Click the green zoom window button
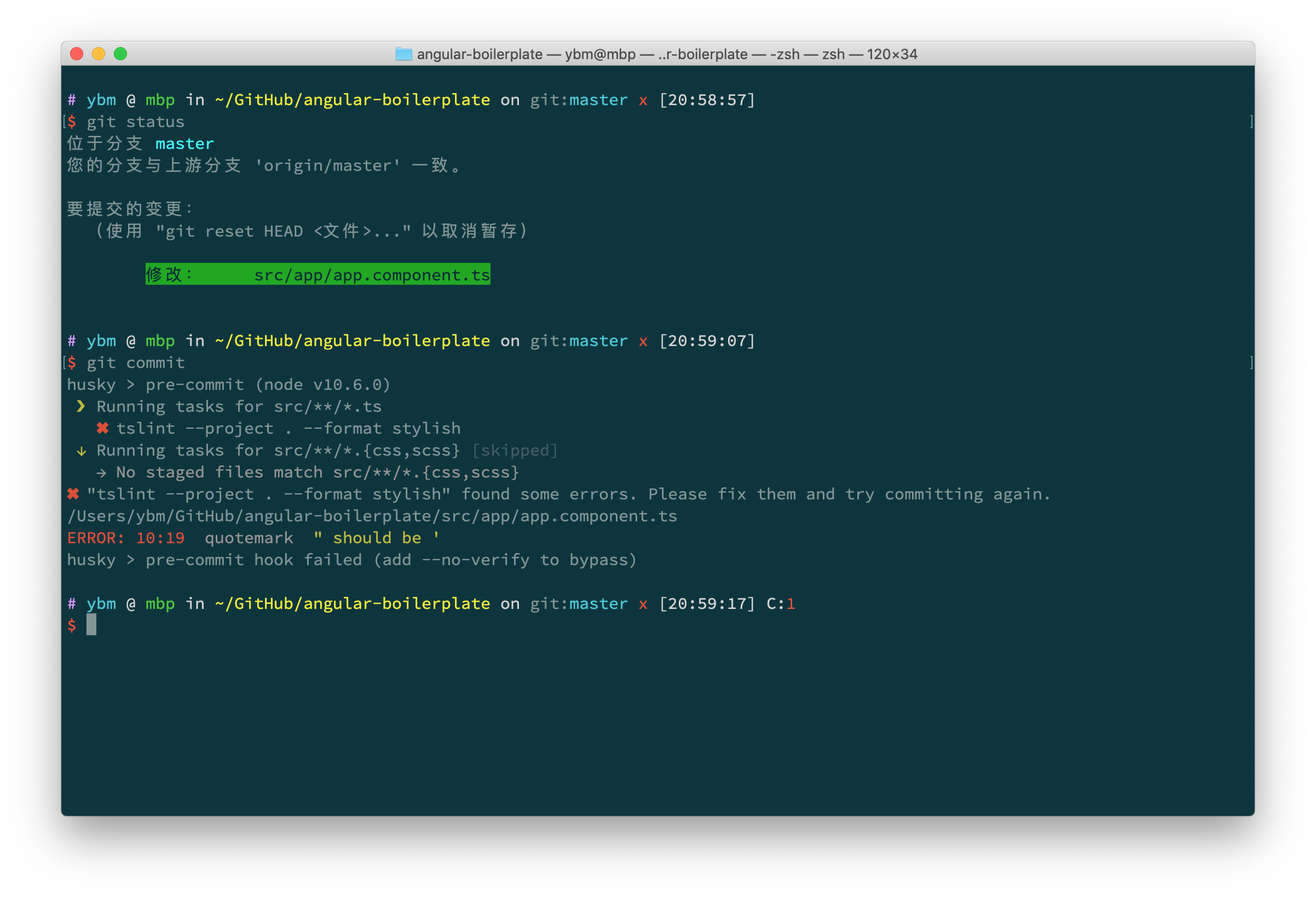 120,54
